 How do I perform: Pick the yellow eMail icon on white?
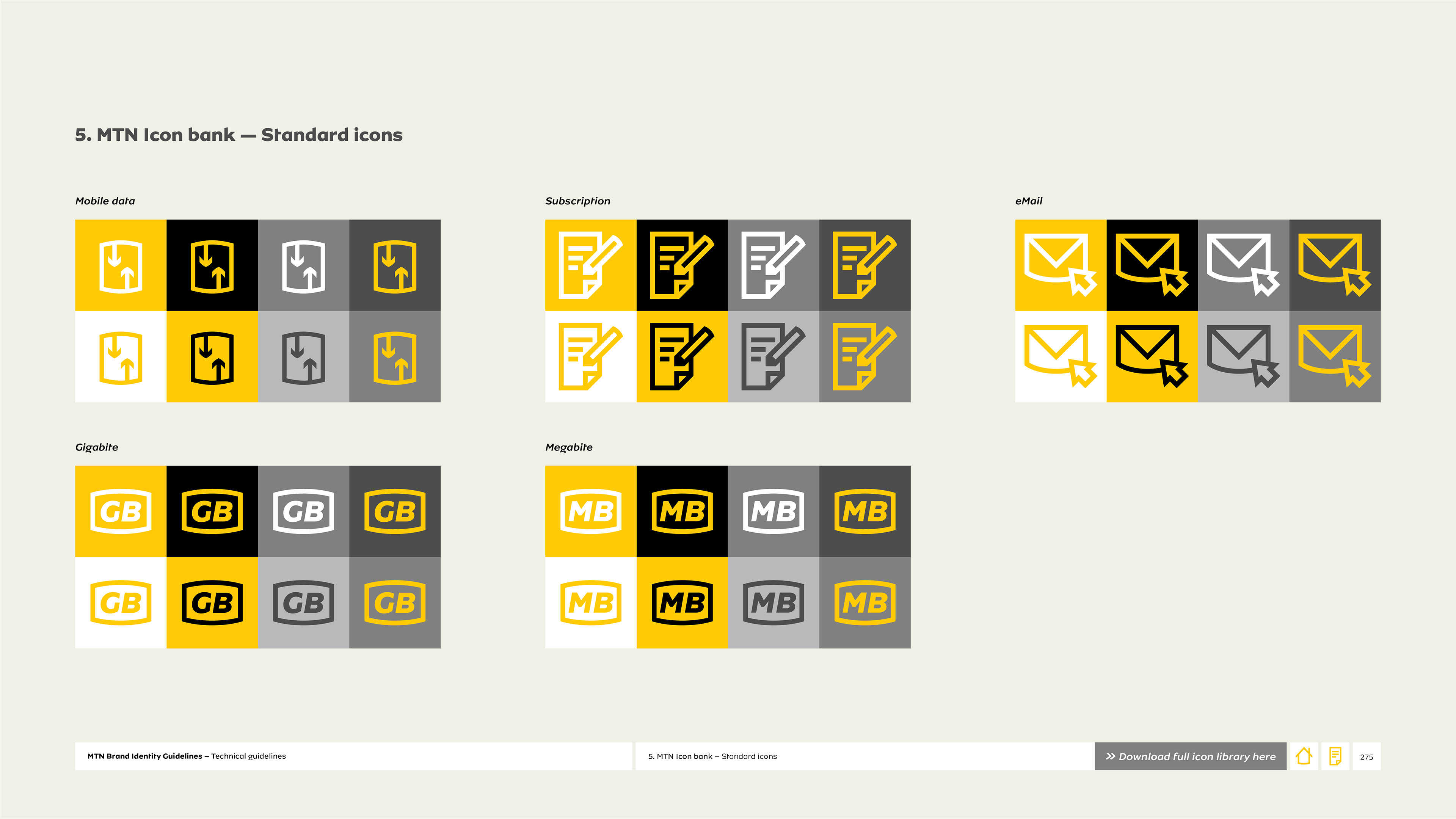(1061, 357)
